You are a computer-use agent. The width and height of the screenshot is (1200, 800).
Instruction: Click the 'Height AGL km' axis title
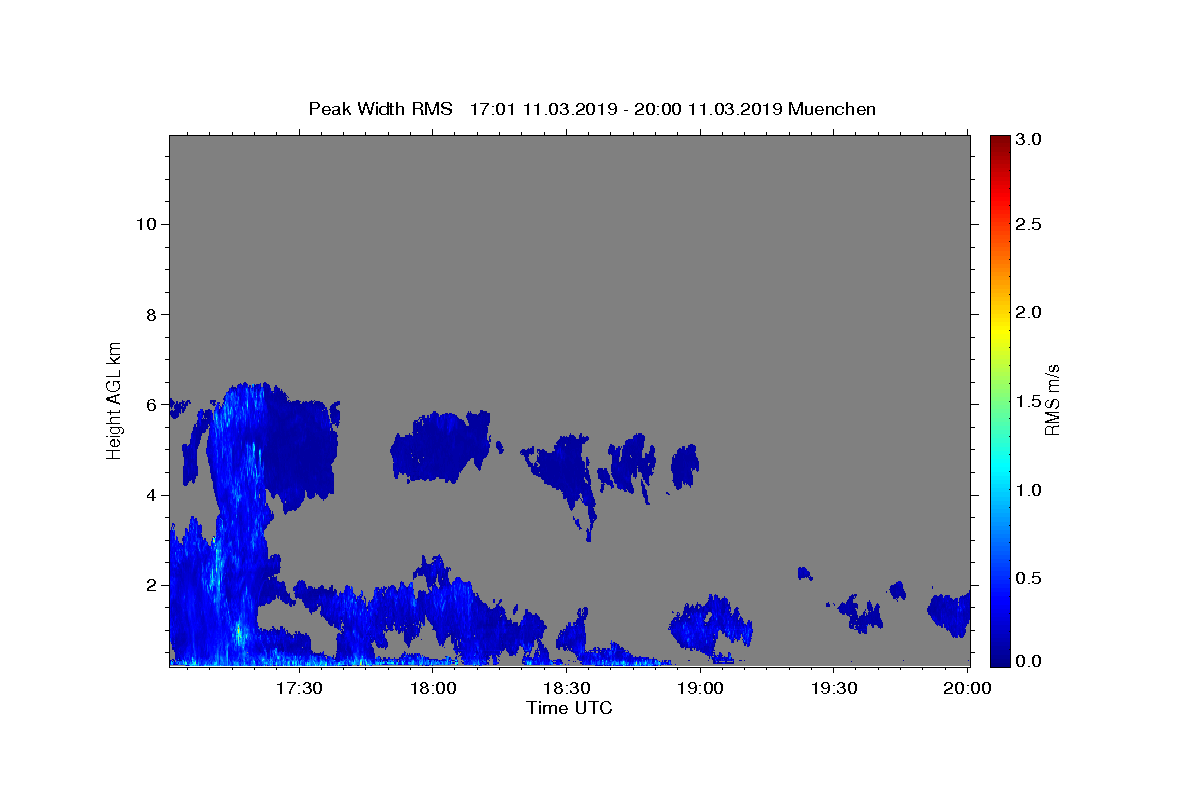[x=114, y=399]
